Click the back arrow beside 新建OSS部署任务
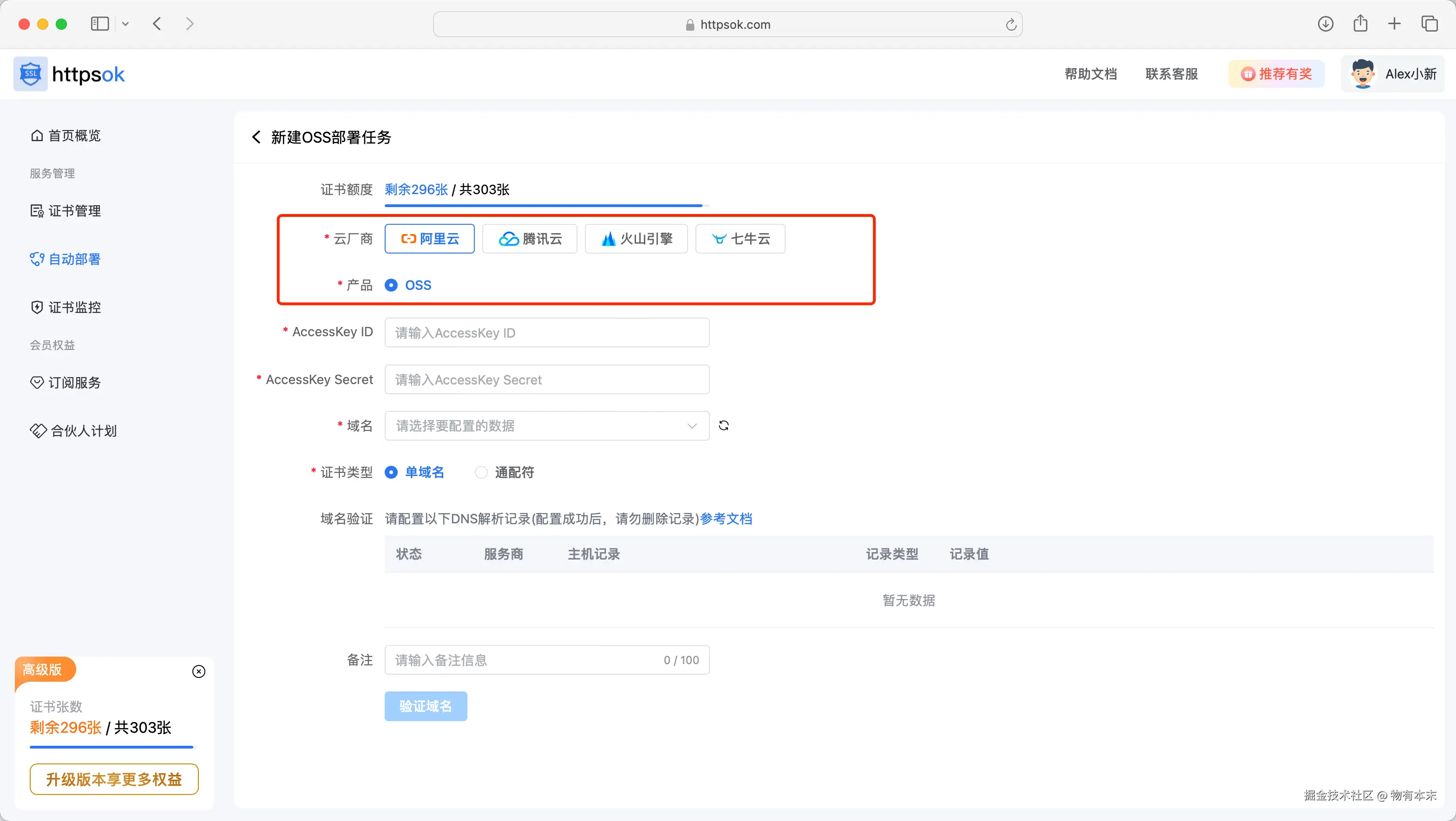Screen dimensions: 1456x821 (256, 137)
